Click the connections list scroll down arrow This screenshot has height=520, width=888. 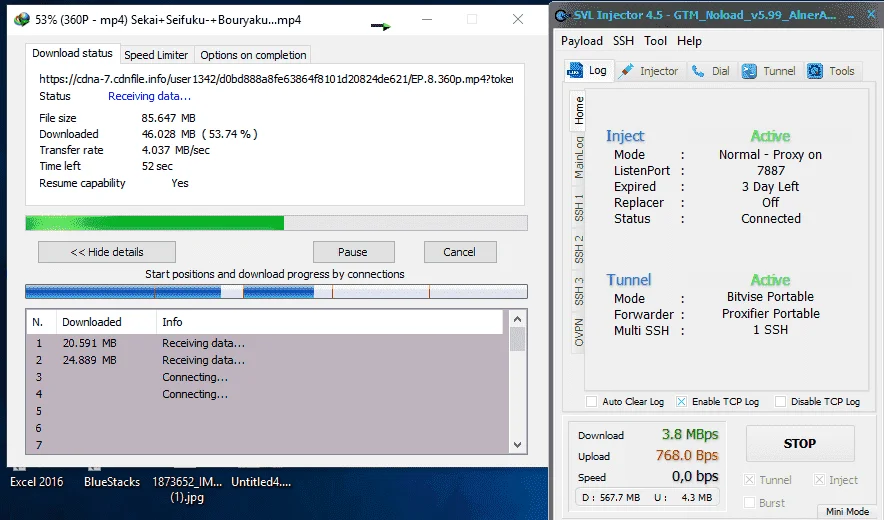click(x=517, y=445)
